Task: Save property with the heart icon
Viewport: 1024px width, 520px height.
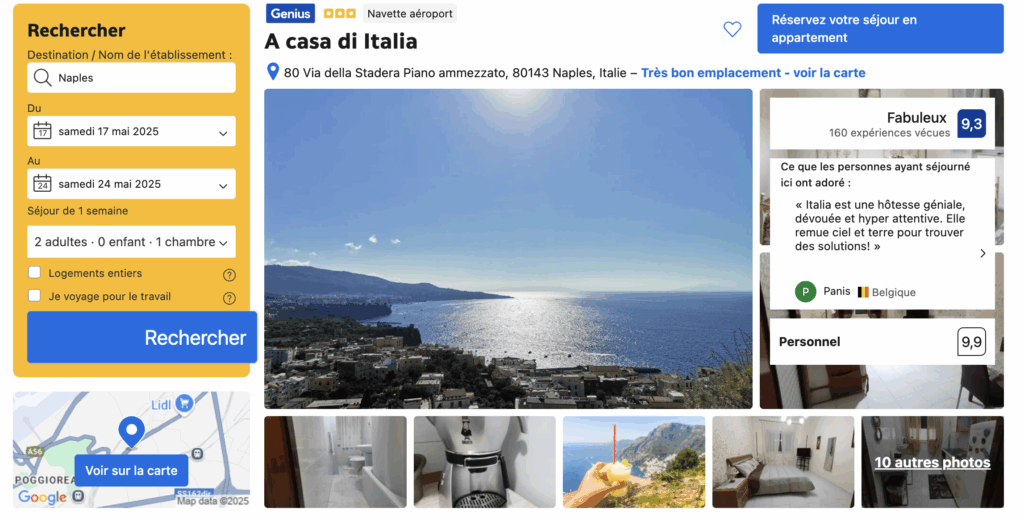Action: tap(732, 29)
